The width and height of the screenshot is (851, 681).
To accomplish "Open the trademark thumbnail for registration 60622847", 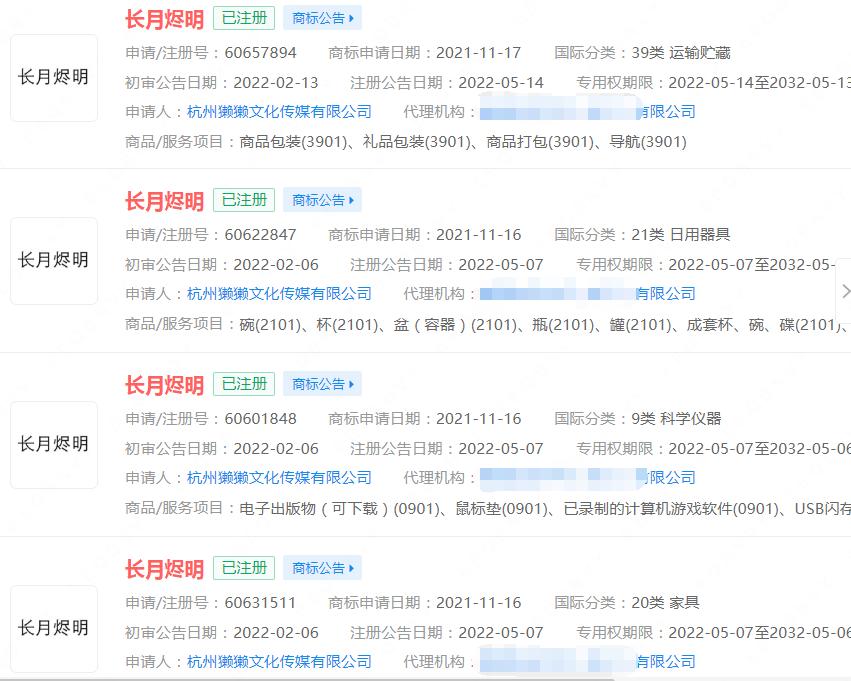I will tap(54, 260).
